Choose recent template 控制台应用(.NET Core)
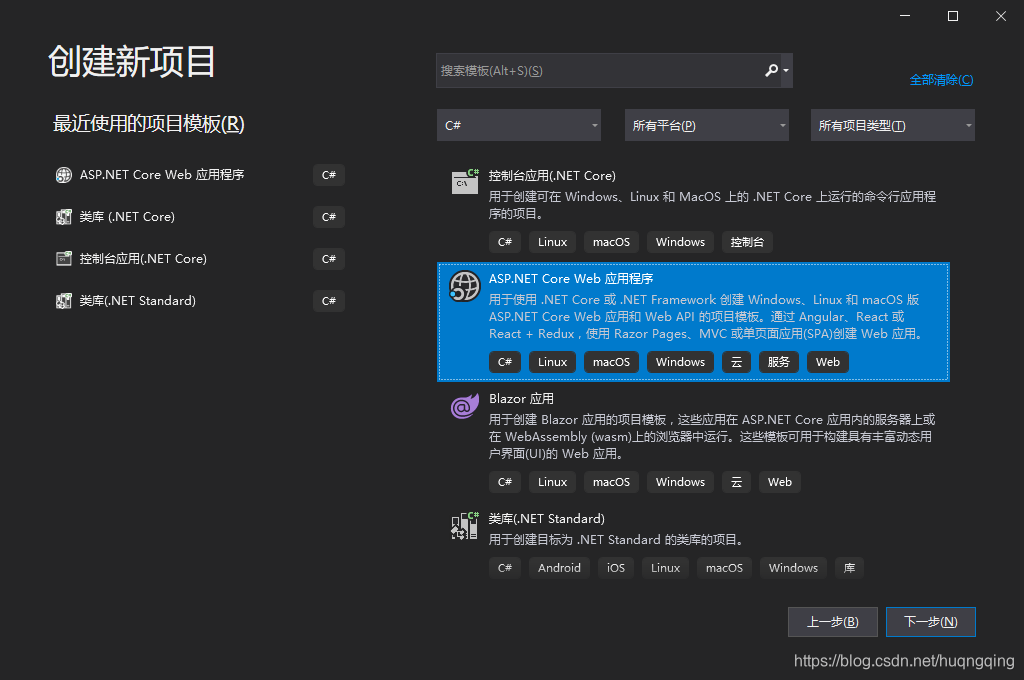Screen dimensions: 1024x680 pos(143,259)
